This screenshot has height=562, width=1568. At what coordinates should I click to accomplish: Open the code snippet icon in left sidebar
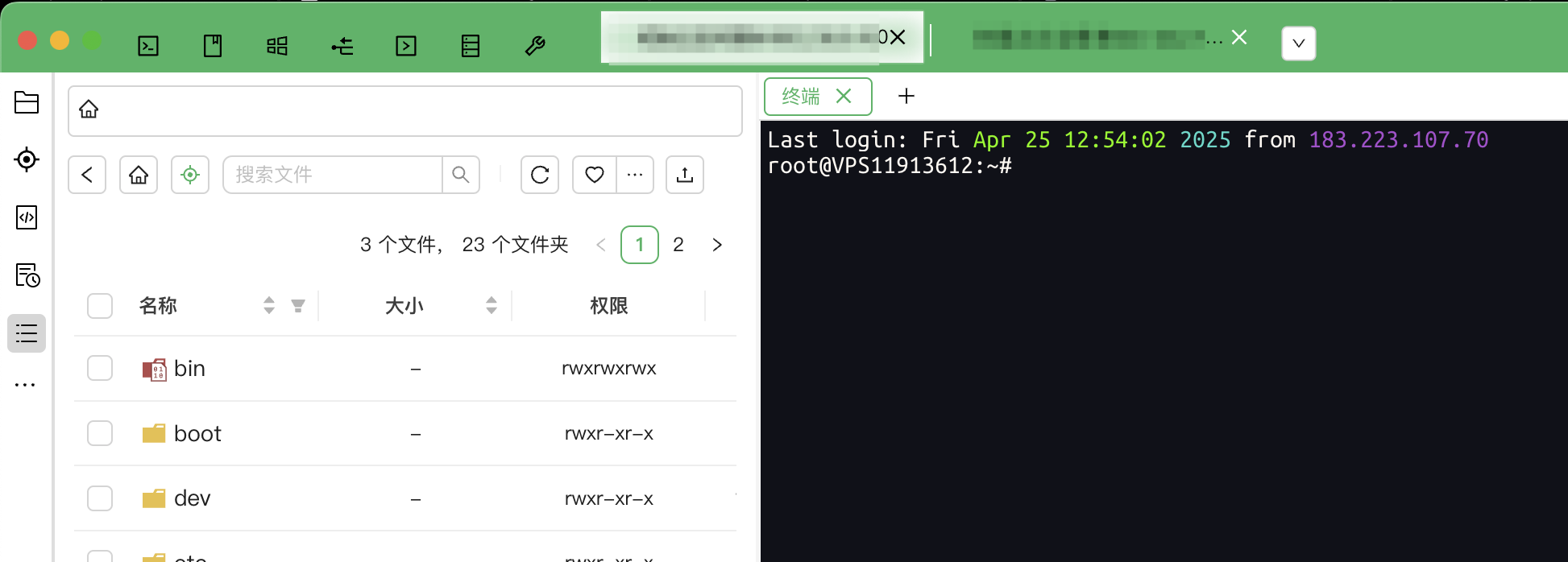point(27,217)
